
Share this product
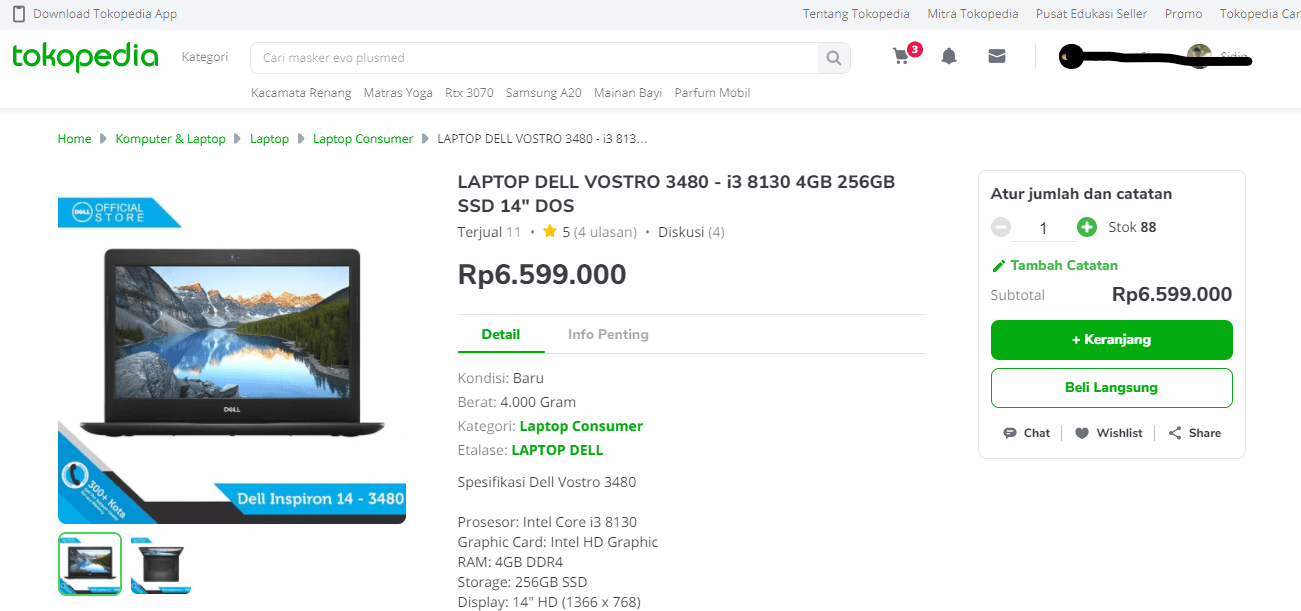coord(1194,433)
